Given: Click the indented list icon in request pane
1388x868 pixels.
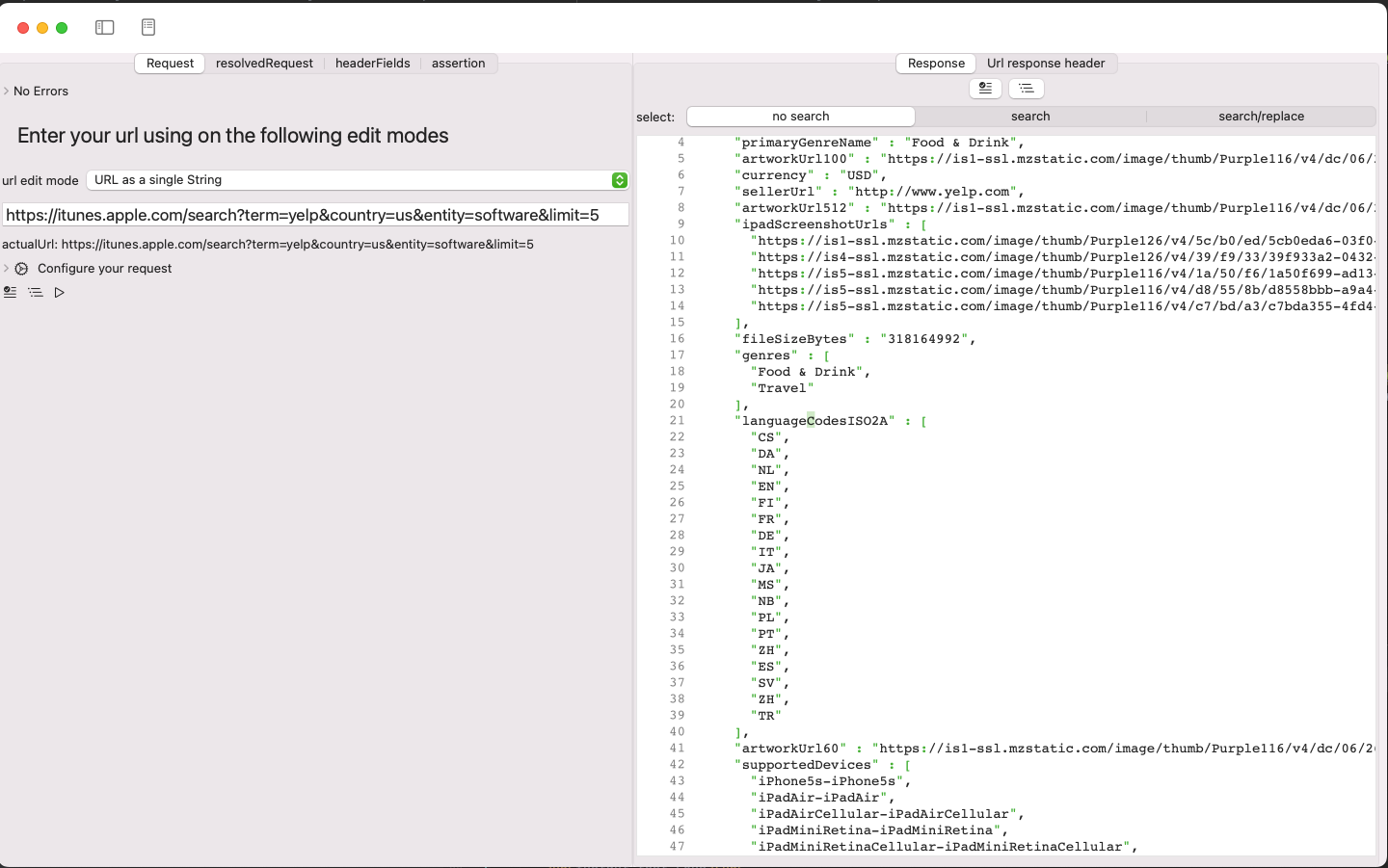Looking at the screenshot, I should point(36,292).
